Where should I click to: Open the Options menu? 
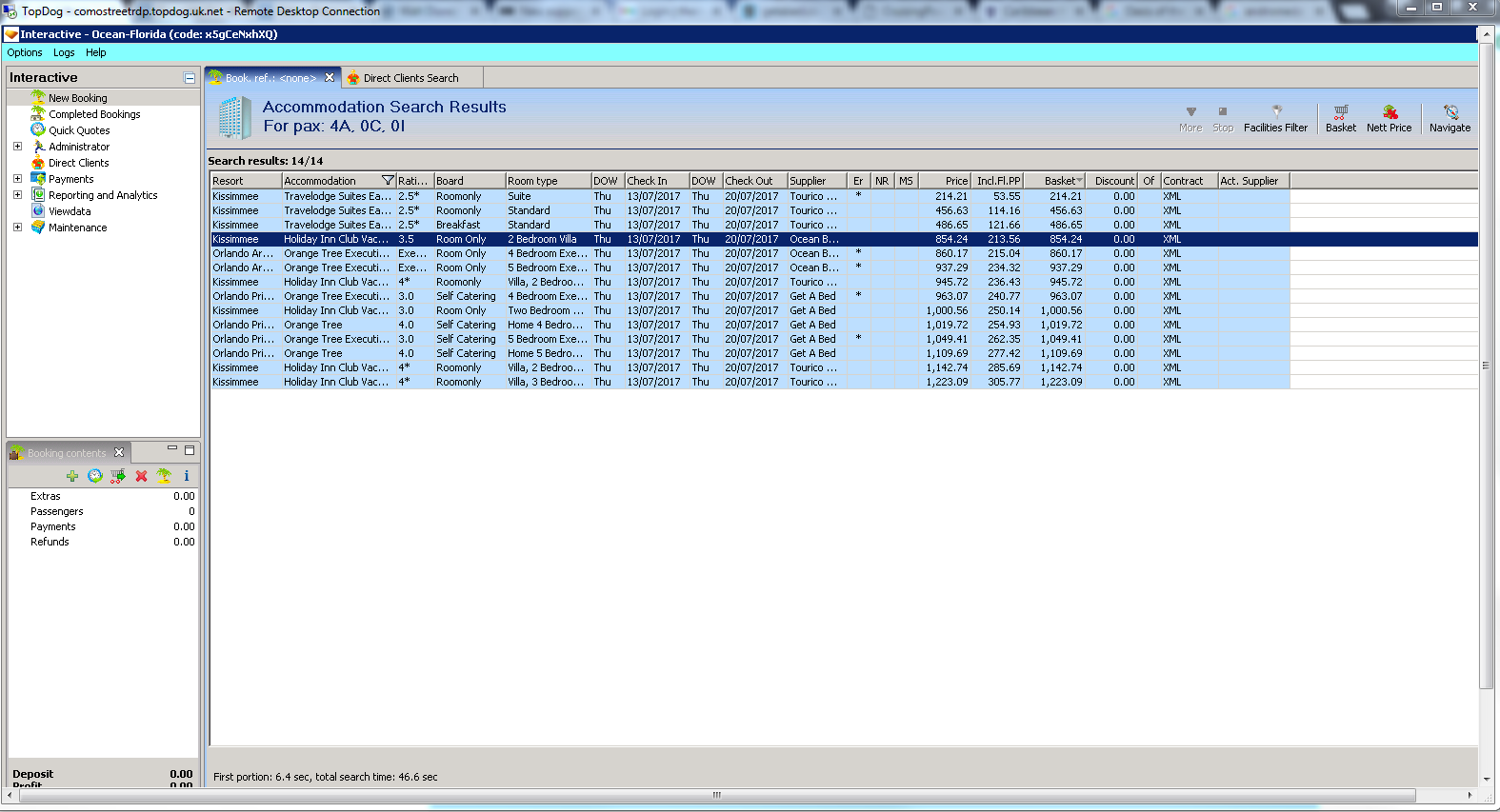pyautogui.click(x=25, y=53)
